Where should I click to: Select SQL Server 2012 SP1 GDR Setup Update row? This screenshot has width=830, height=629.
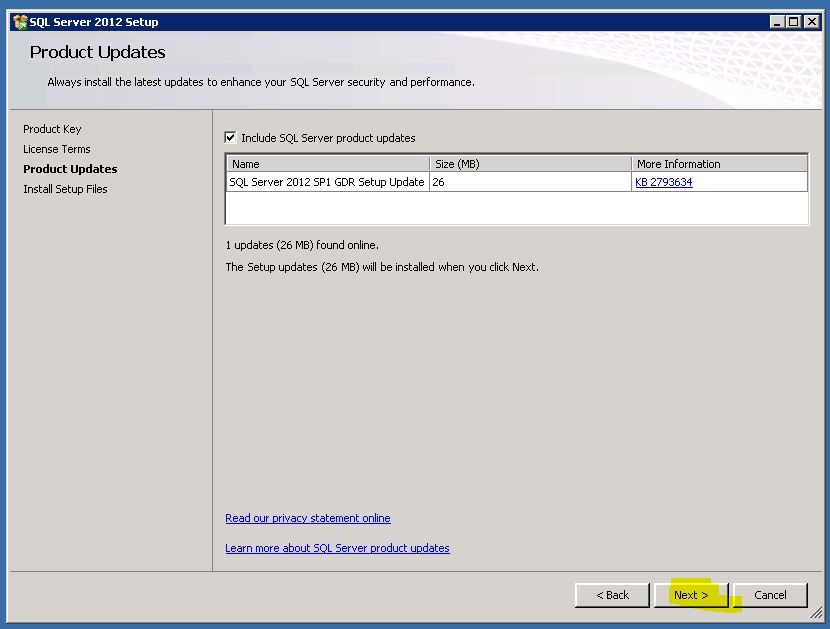pyautogui.click(x=517, y=182)
